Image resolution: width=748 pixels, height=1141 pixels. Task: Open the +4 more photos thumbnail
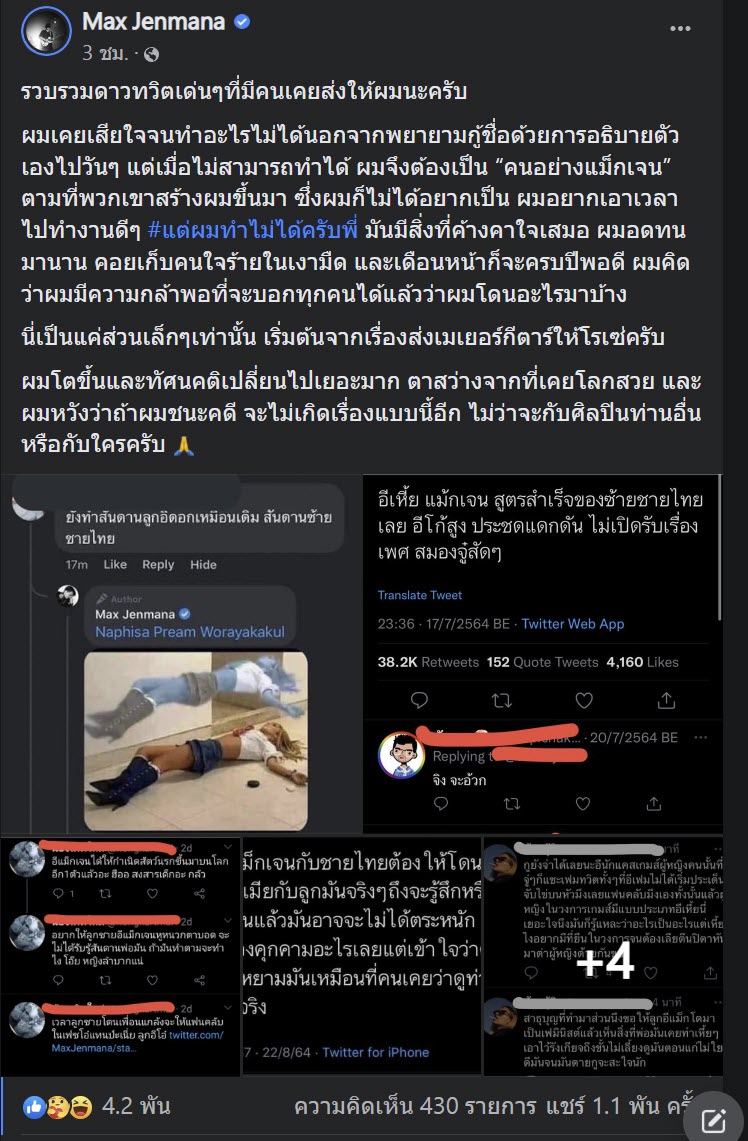[x=603, y=956]
